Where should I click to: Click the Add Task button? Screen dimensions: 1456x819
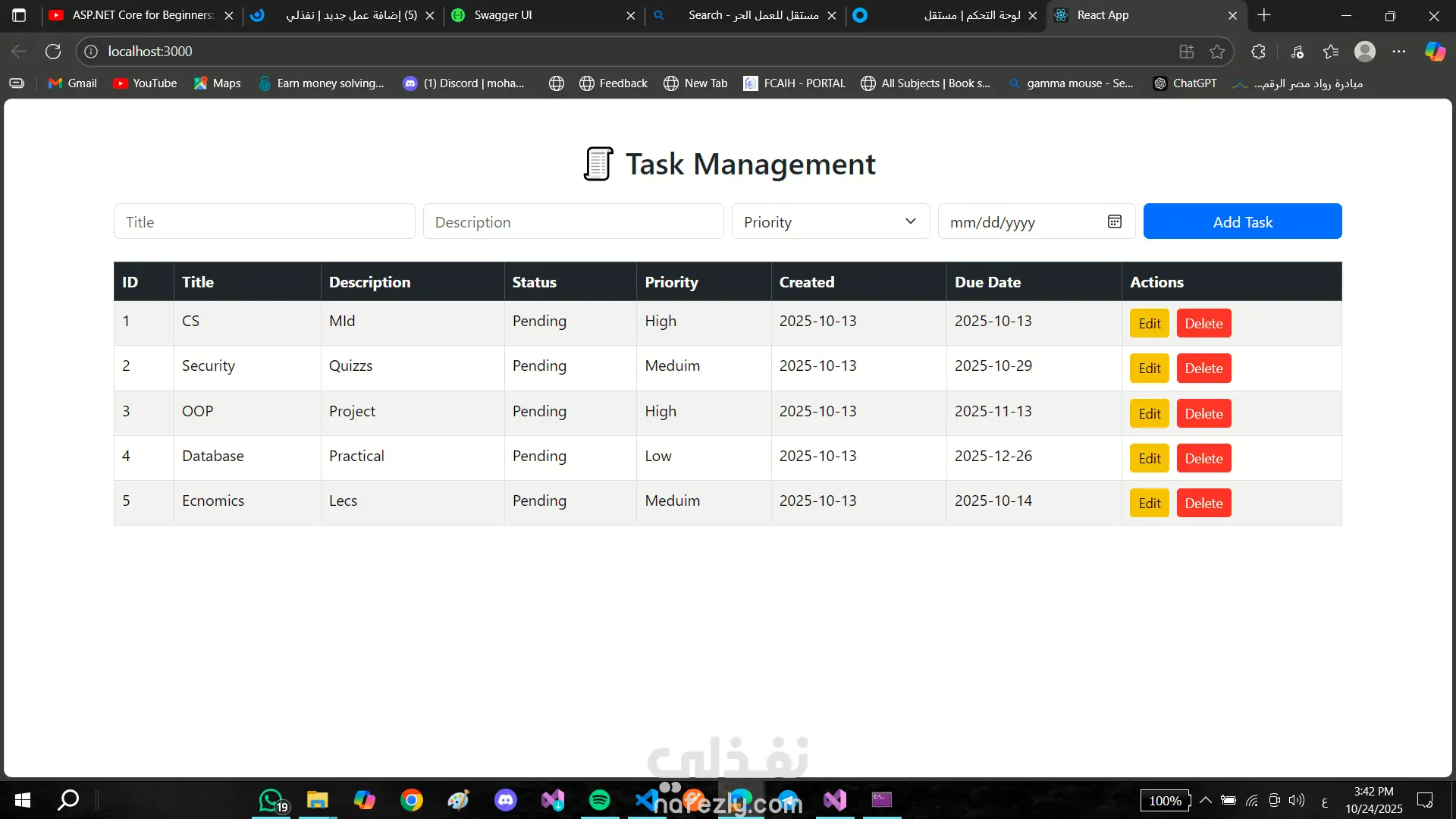tap(1242, 221)
